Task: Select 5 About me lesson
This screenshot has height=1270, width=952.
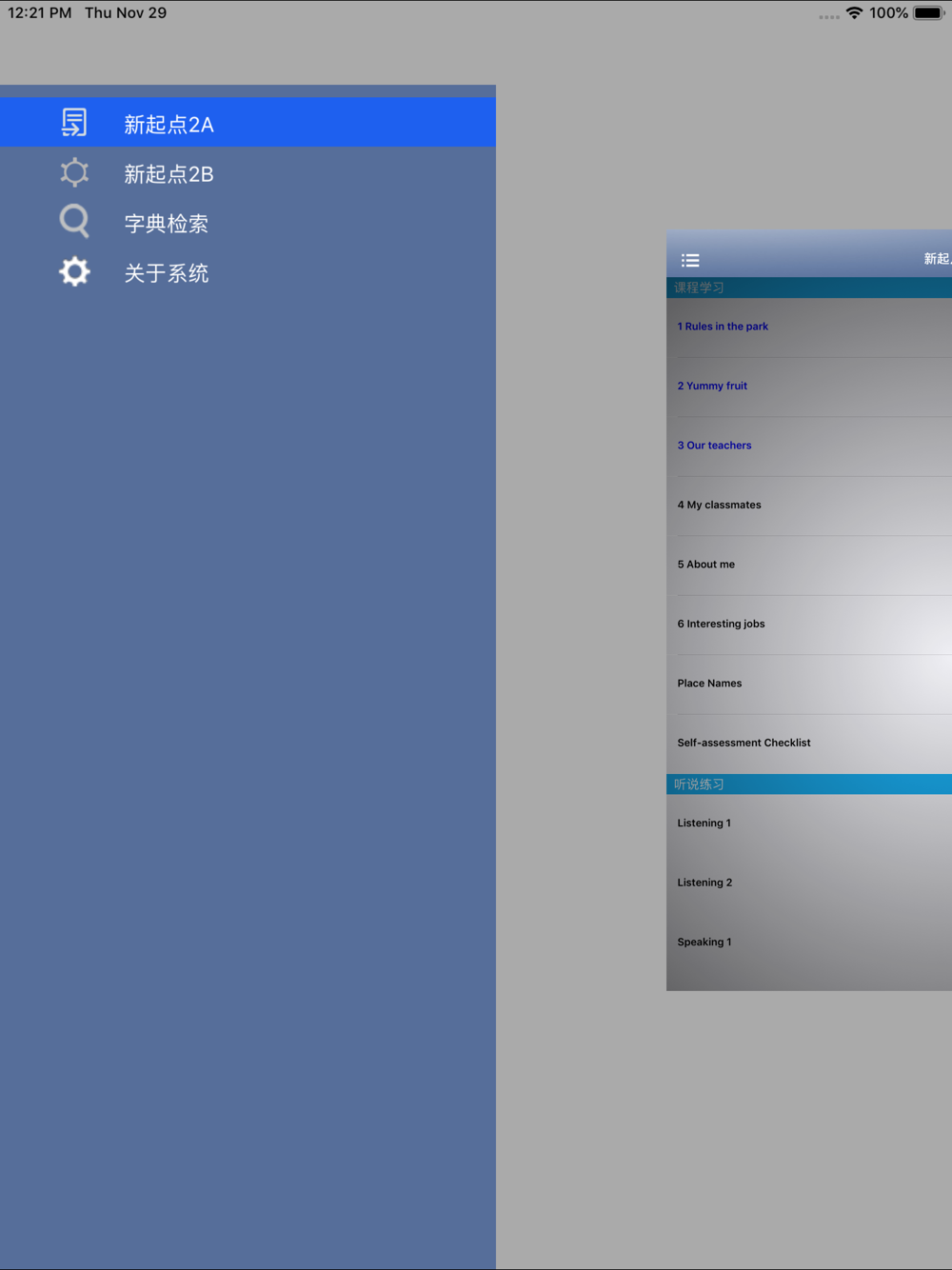Action: [x=809, y=565]
